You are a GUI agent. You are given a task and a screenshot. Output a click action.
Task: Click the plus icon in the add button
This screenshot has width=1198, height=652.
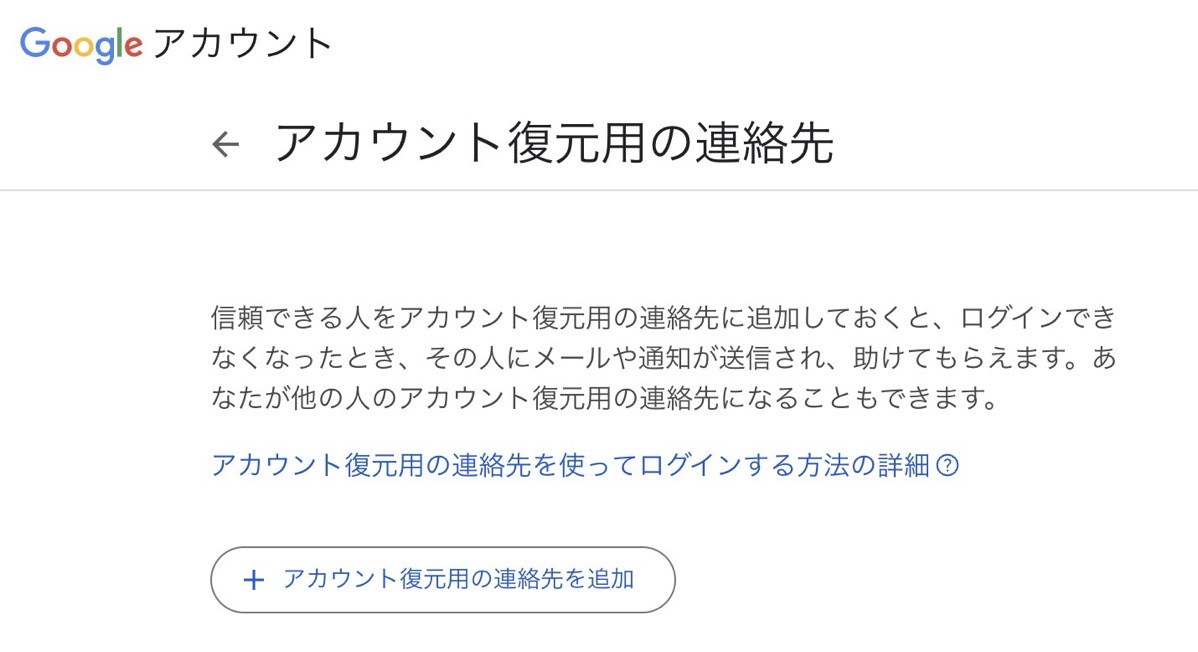coord(254,580)
